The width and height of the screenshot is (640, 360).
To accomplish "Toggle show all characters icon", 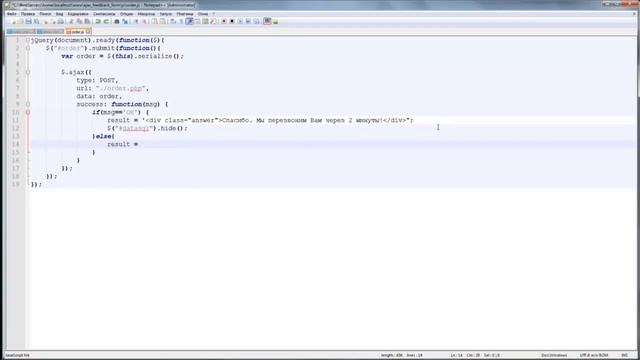I will (181, 21).
